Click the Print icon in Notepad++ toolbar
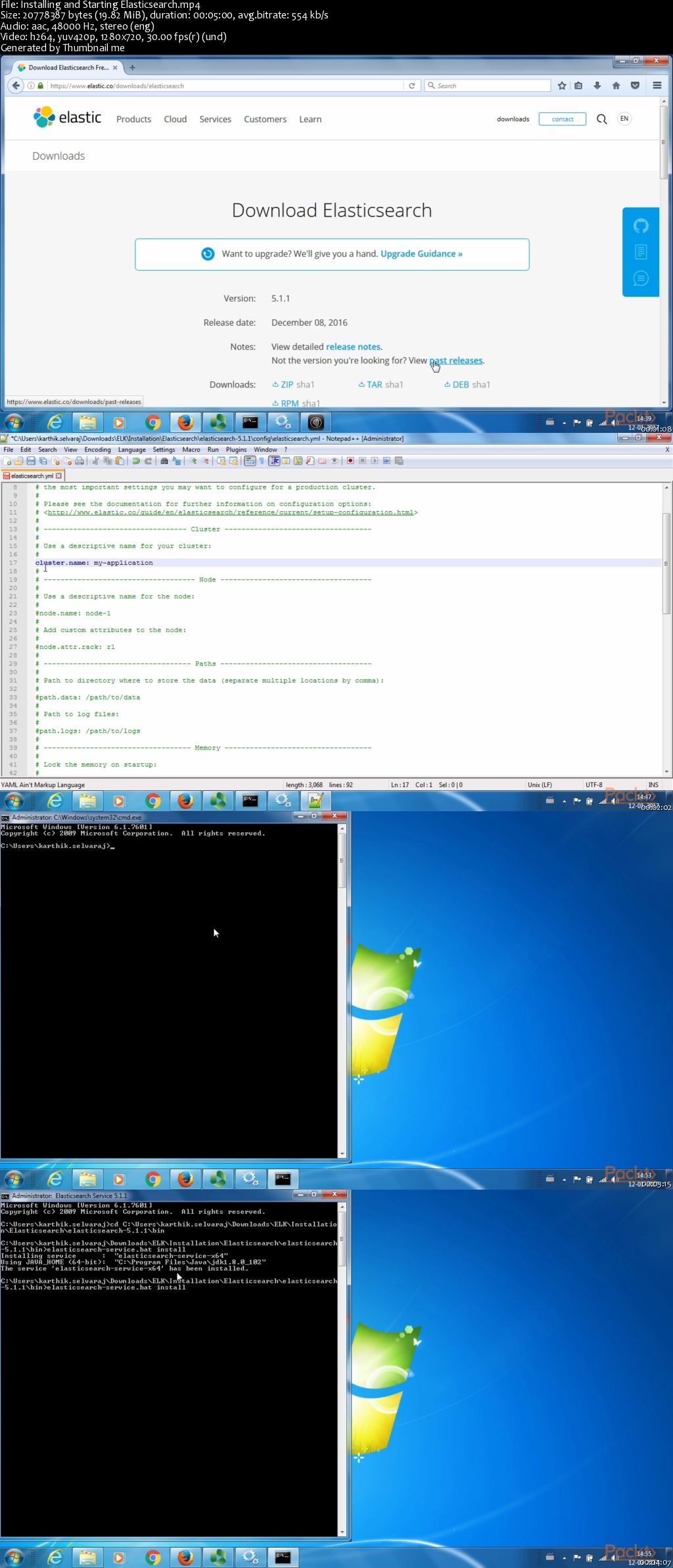The height and width of the screenshot is (1568, 673). tap(80, 460)
